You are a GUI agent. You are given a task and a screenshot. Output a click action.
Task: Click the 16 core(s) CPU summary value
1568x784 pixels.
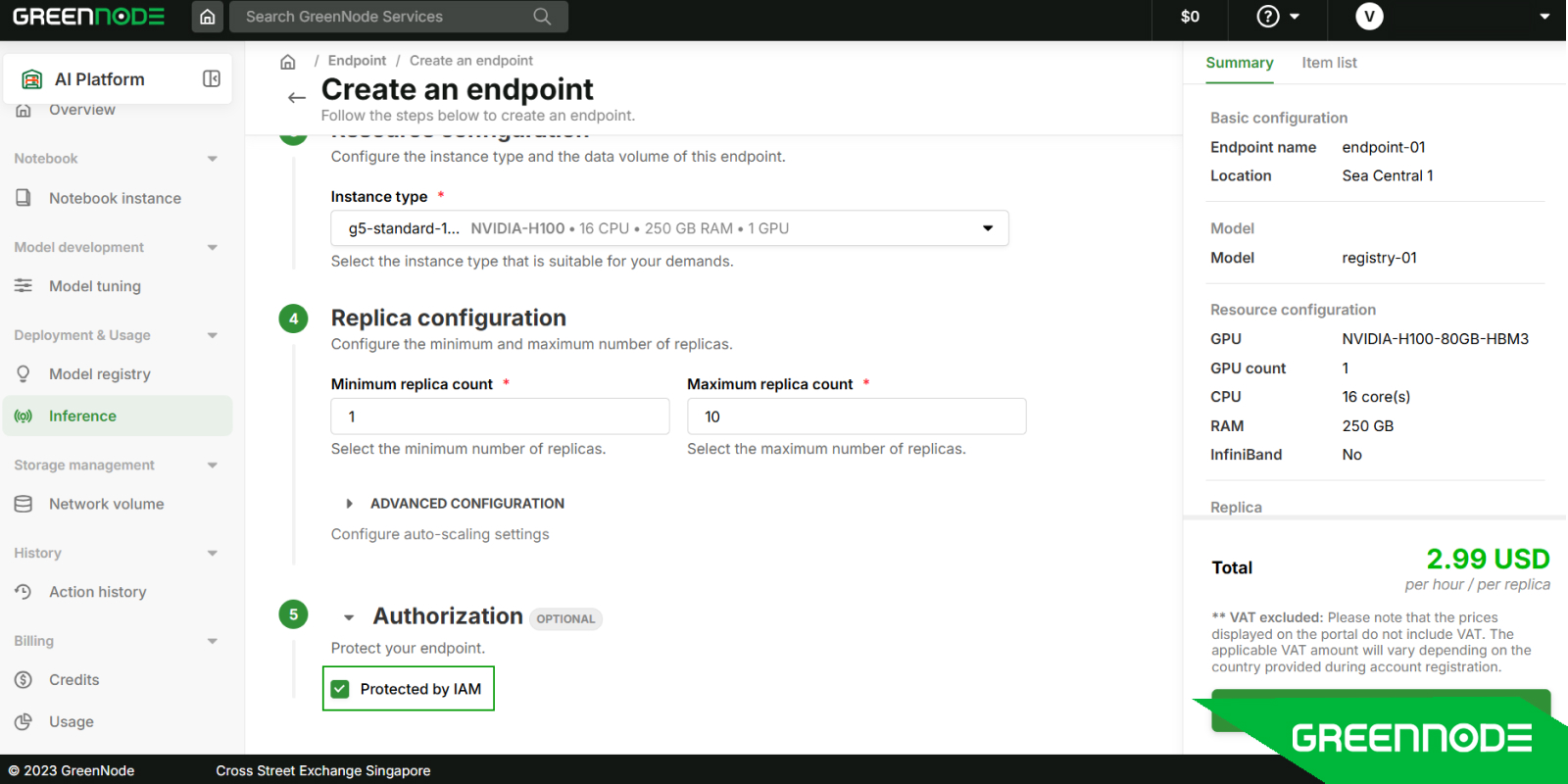(x=1376, y=397)
